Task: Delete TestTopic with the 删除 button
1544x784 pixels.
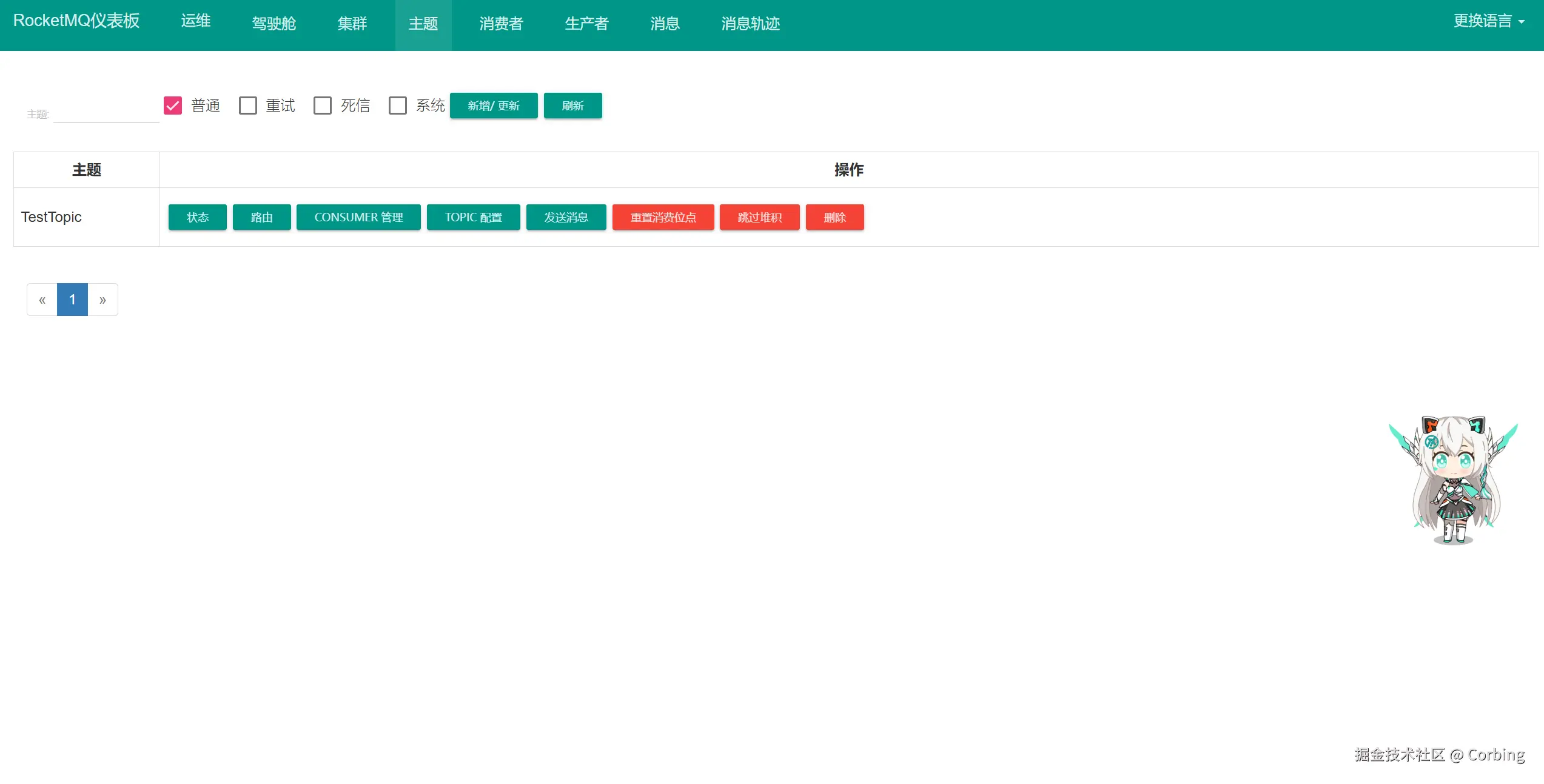Action: click(x=834, y=217)
